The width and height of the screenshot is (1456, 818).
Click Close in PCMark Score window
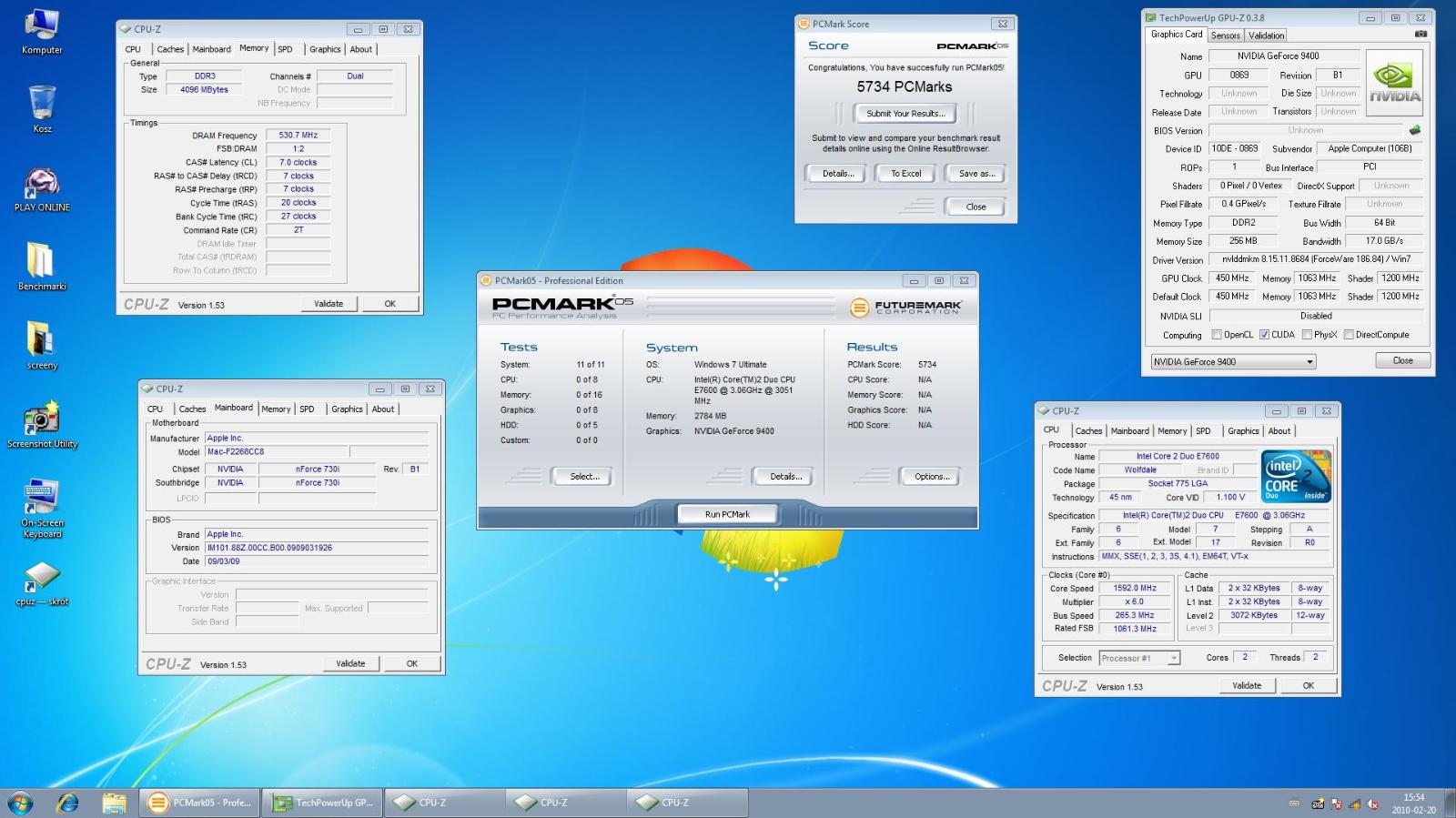(976, 207)
